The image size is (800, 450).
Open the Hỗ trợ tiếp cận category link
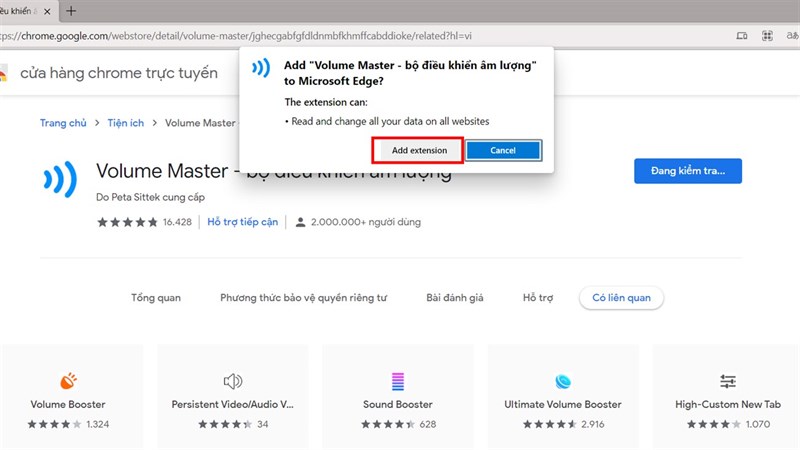coord(241,222)
